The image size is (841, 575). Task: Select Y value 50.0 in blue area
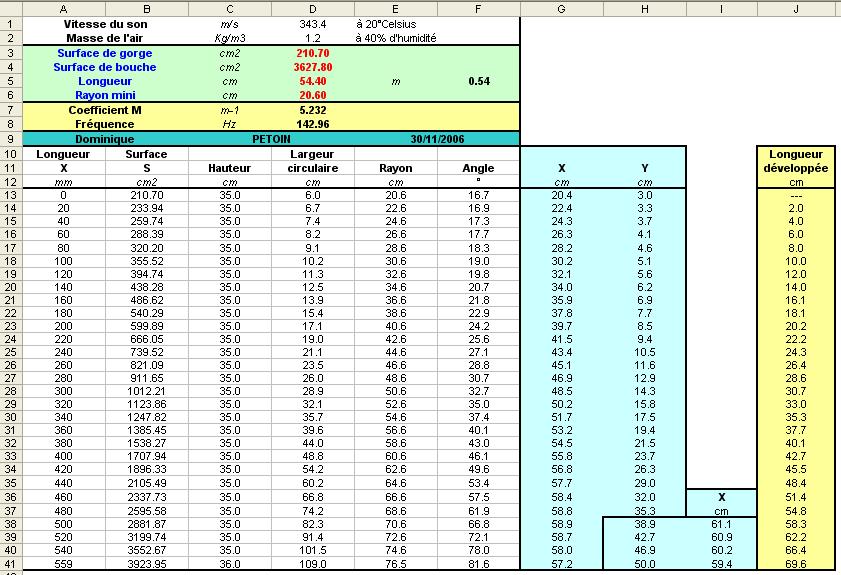[x=645, y=564]
